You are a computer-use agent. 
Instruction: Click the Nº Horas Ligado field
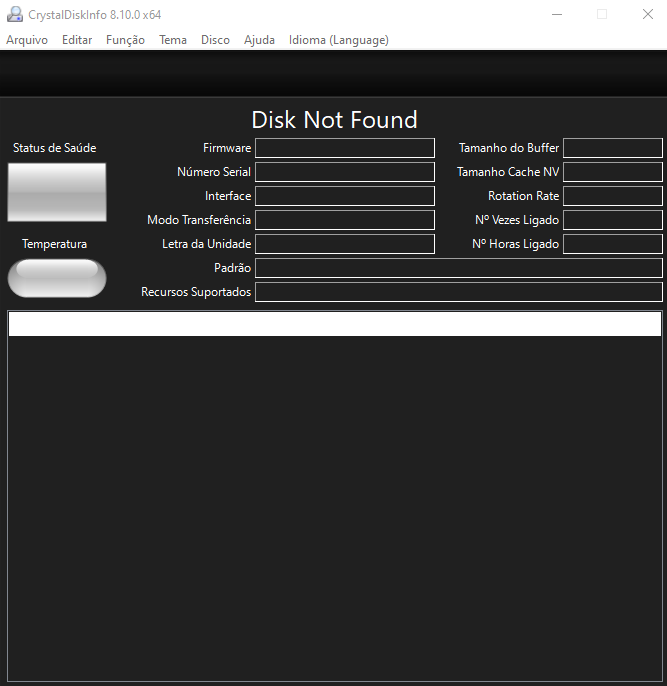613,244
